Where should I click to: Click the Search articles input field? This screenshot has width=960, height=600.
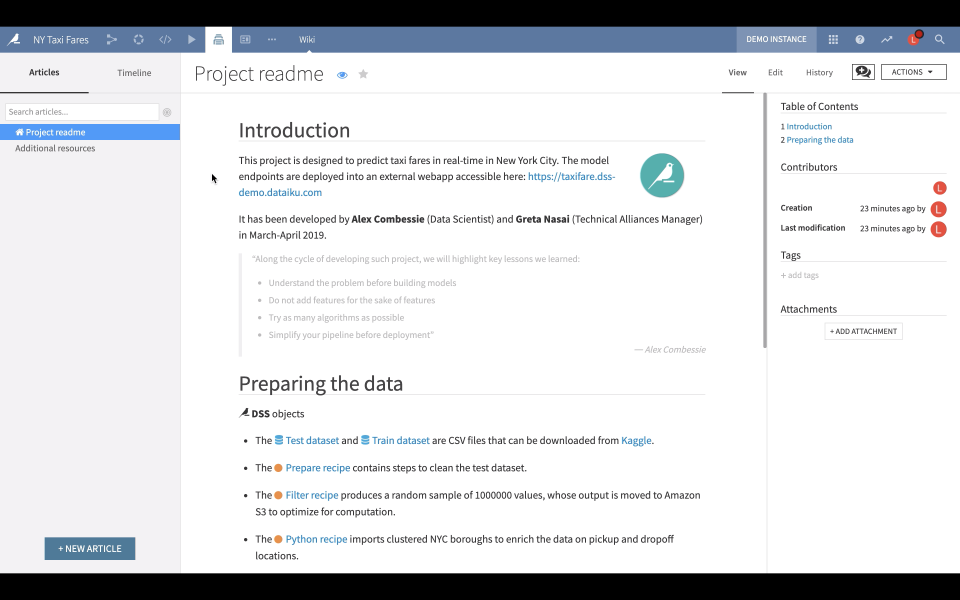point(82,112)
